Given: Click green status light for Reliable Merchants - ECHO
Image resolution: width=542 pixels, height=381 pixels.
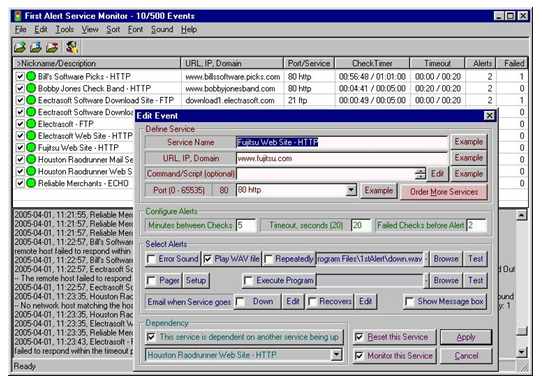Looking at the screenshot, I should click(x=31, y=183).
